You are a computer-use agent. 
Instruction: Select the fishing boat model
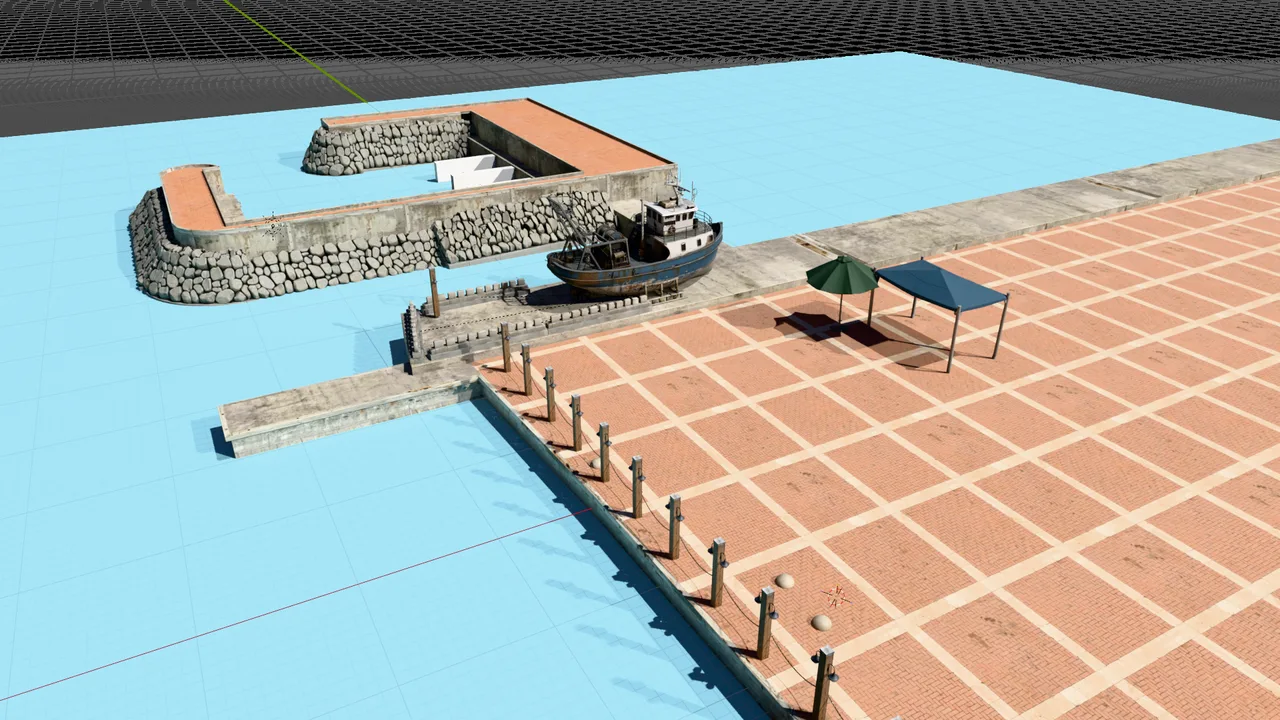[634, 248]
